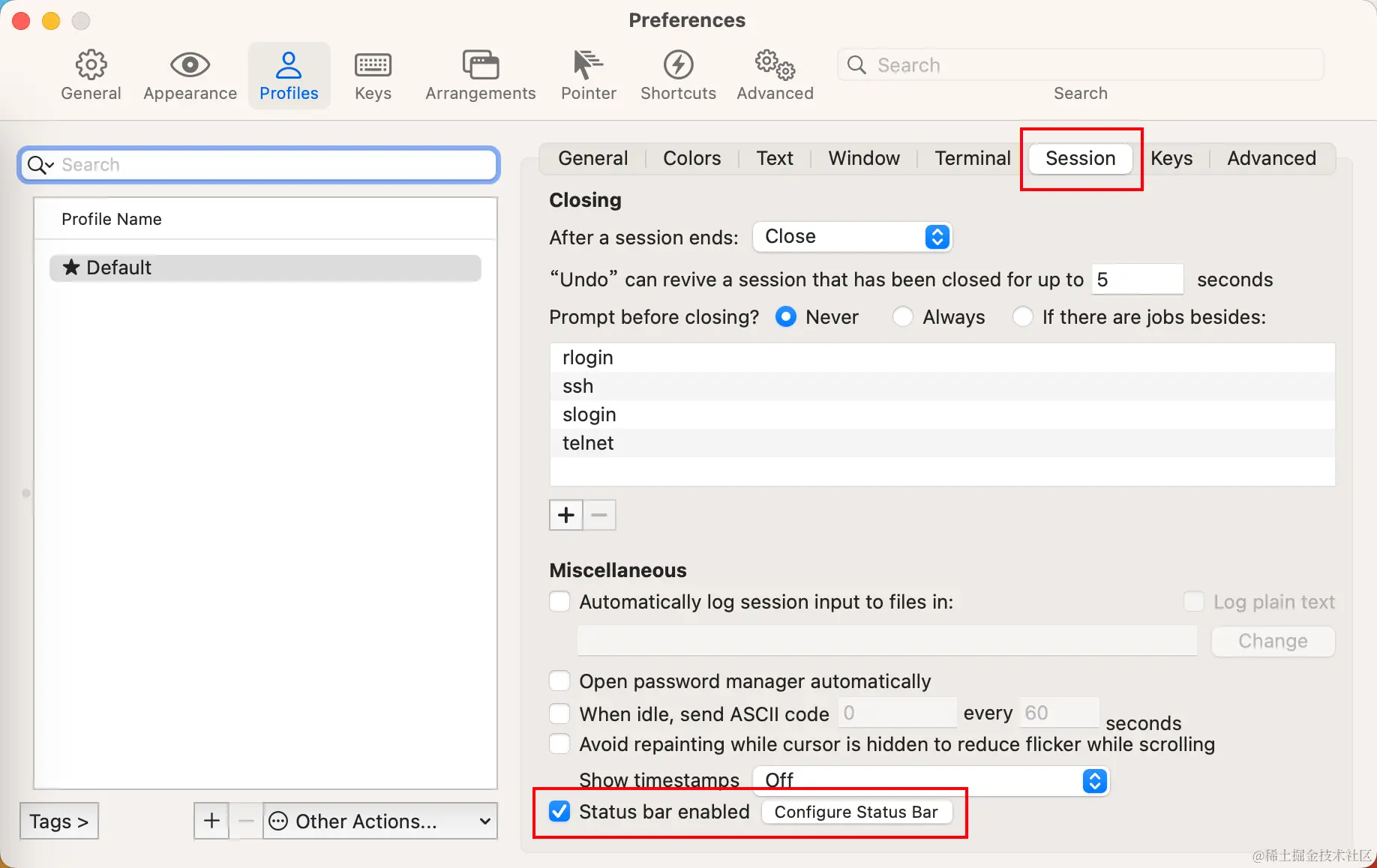Switch to the profile Keys tab
The height and width of the screenshot is (868, 1377).
pyautogui.click(x=1171, y=158)
